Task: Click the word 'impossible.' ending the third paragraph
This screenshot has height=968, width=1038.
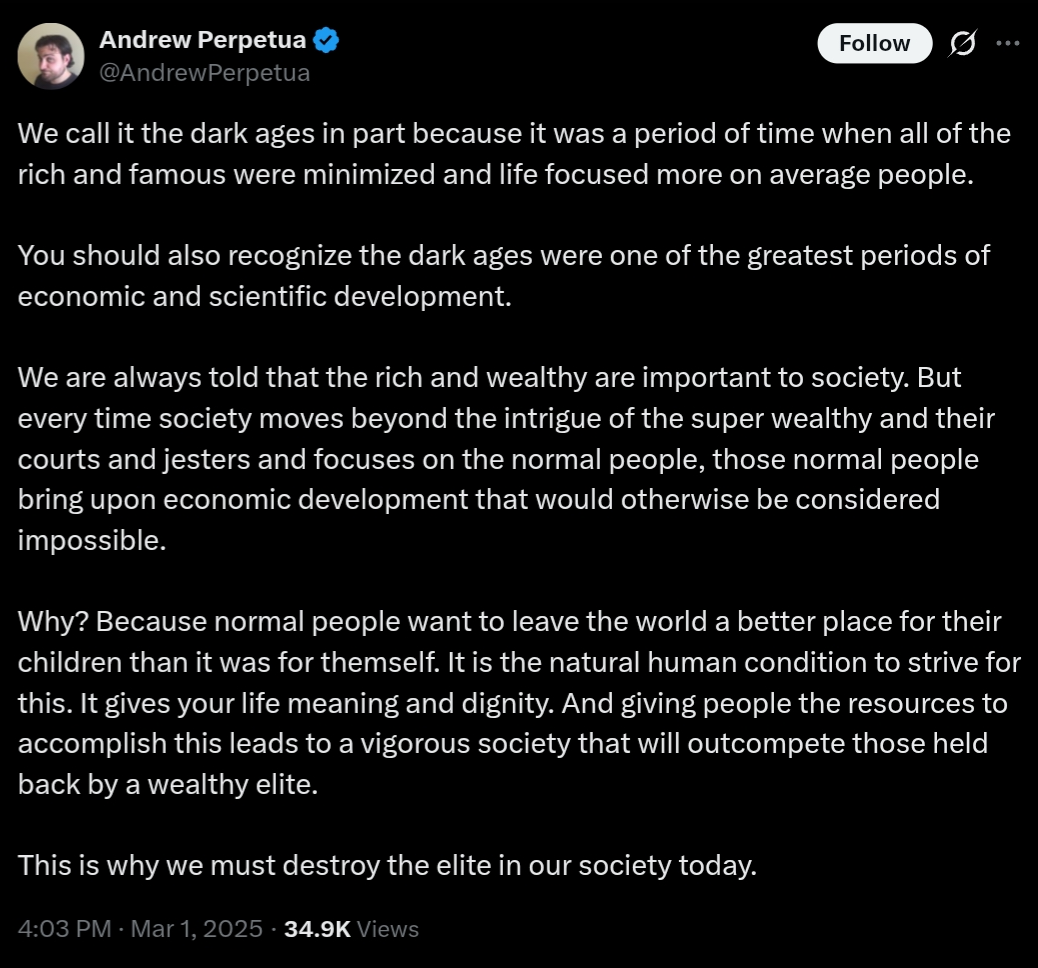Action: (x=92, y=540)
